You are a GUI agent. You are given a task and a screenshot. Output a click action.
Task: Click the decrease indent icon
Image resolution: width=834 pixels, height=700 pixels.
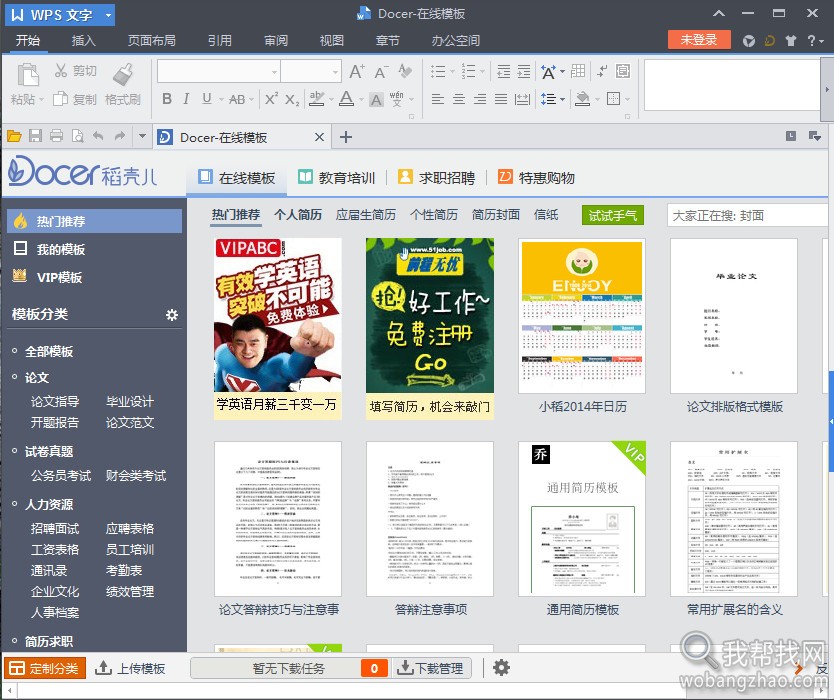[x=503, y=71]
